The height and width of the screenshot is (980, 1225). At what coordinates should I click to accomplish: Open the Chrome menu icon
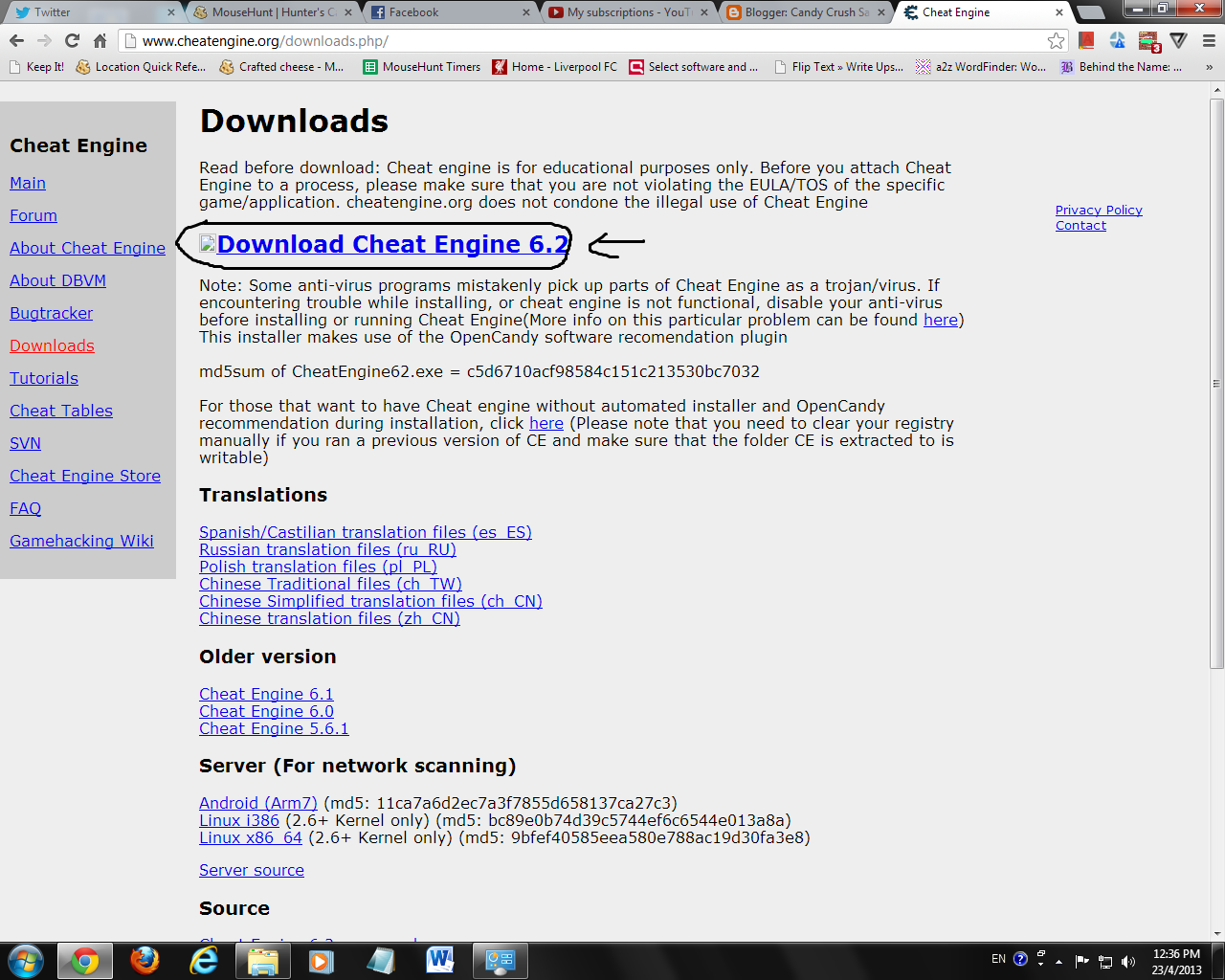pyautogui.click(x=1209, y=40)
